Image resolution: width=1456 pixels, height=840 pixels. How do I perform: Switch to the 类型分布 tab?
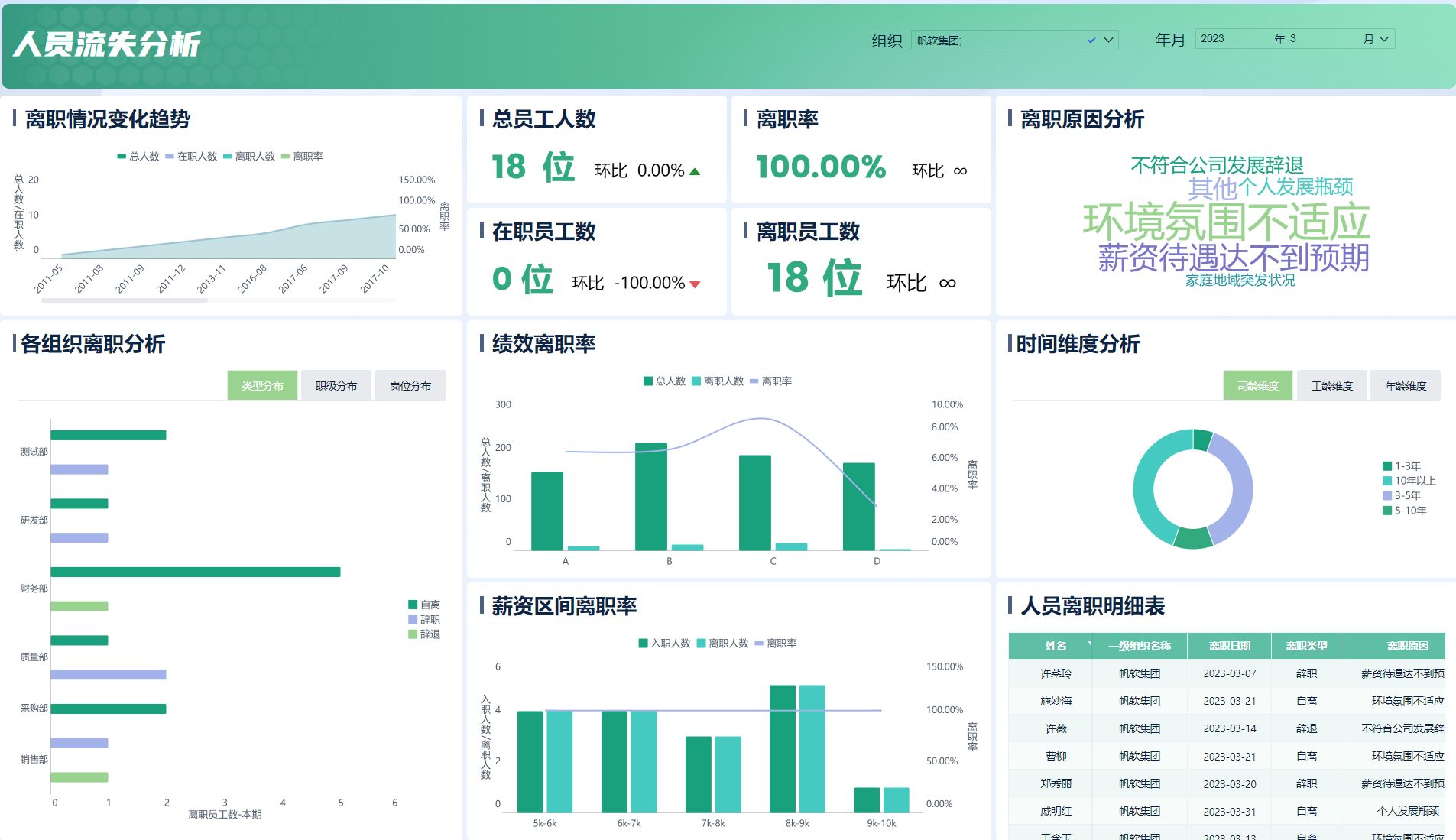262,386
